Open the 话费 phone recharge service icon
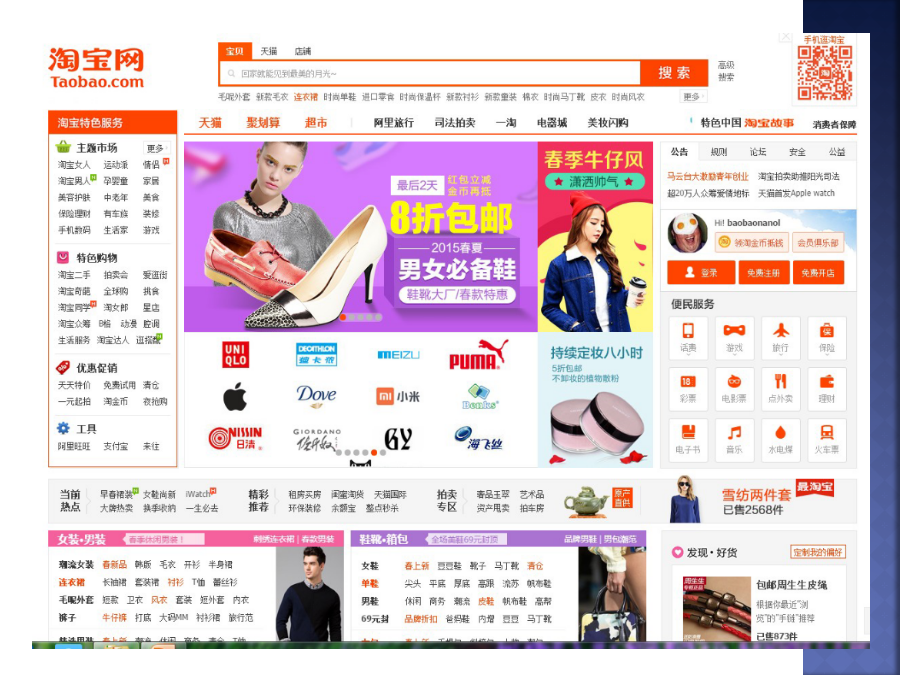900x675 pixels. [x=688, y=338]
